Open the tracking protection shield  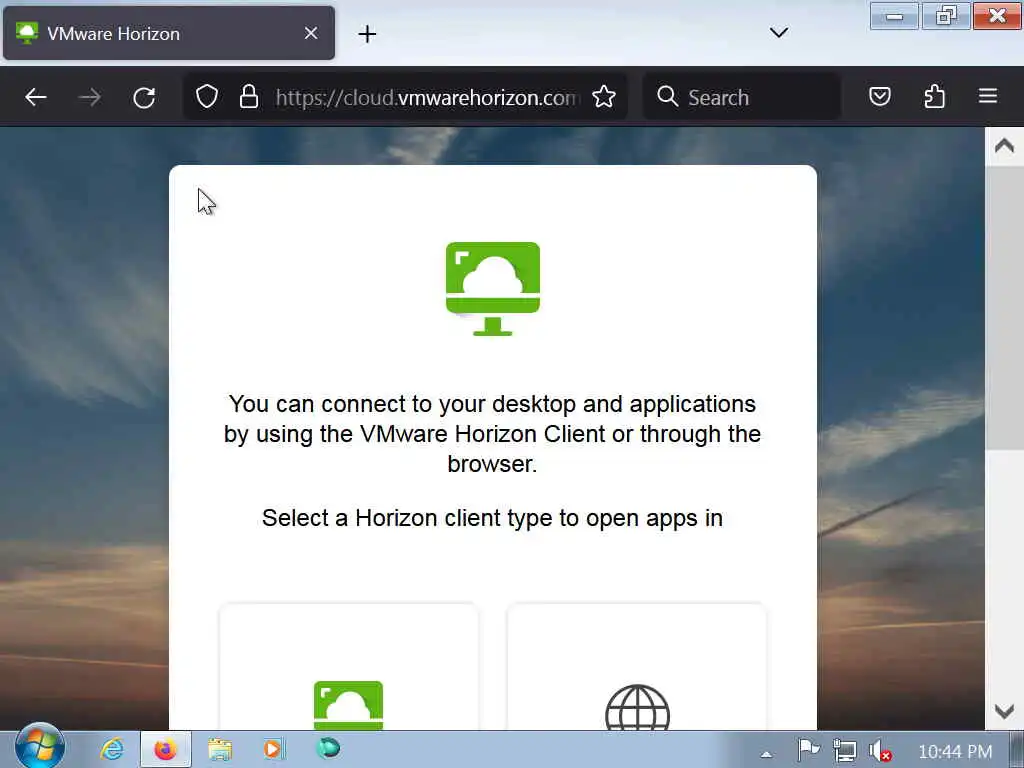[x=207, y=97]
